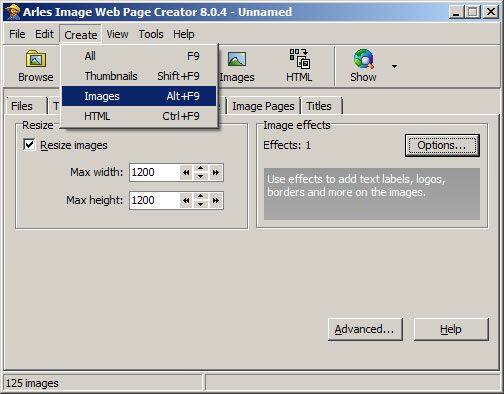This screenshot has width=504, height=394.
Task: Click the Max width large-decrease double arrow
Action: 186,172
